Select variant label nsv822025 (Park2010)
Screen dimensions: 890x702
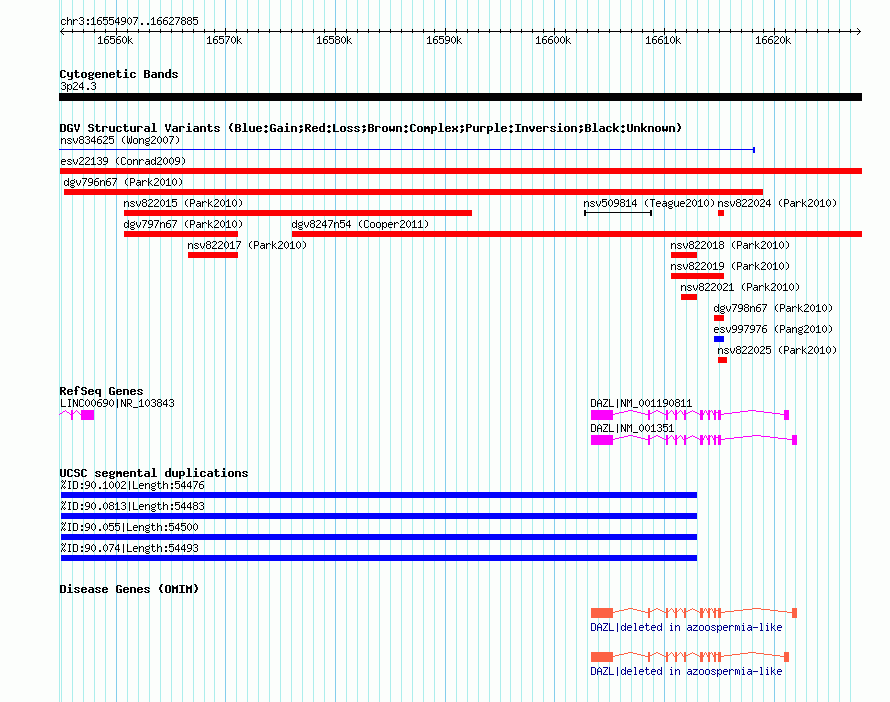point(777,350)
